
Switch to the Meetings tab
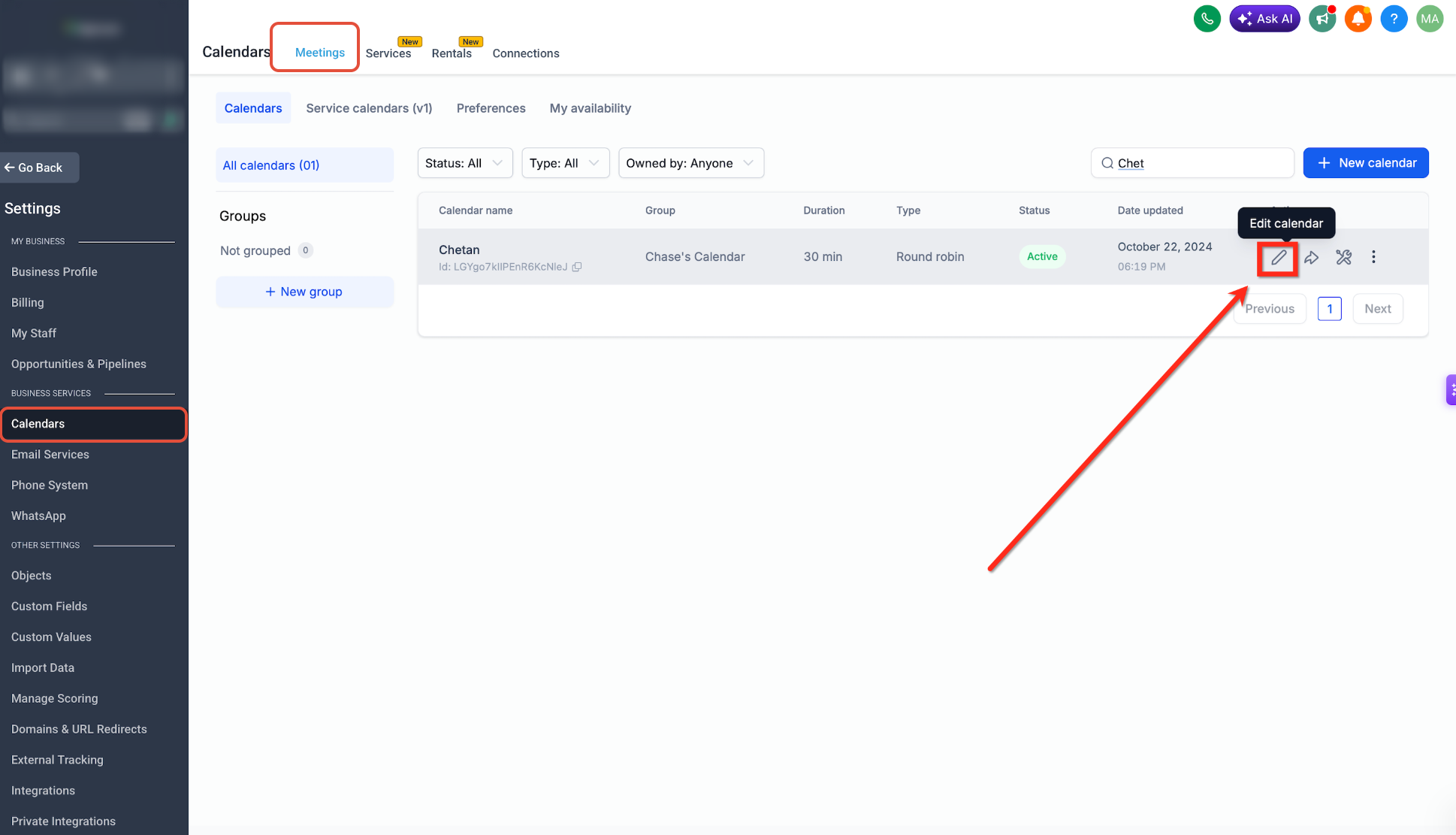pos(320,52)
